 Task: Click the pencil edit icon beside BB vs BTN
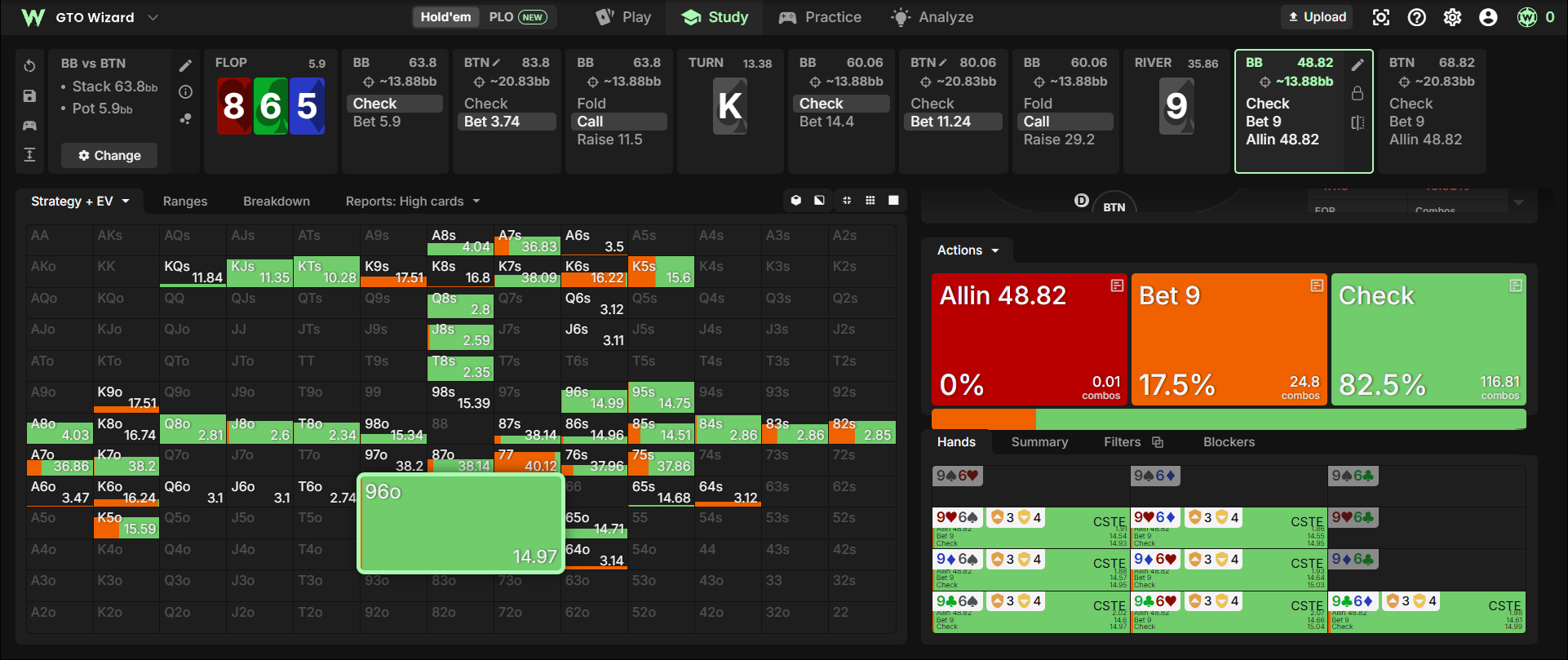pyautogui.click(x=186, y=65)
